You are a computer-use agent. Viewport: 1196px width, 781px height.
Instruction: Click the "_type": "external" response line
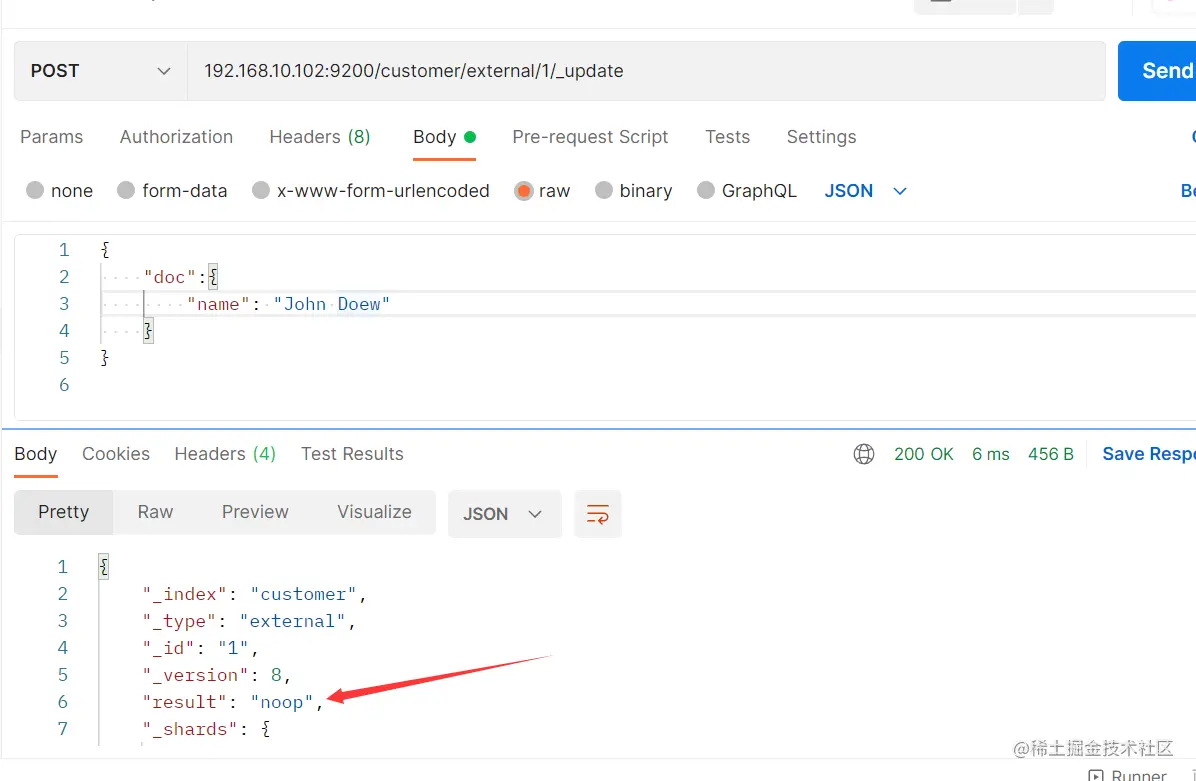point(249,622)
